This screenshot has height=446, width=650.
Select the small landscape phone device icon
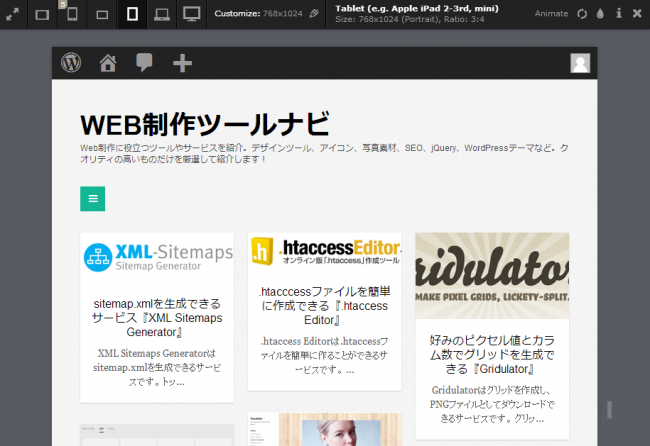coord(102,15)
